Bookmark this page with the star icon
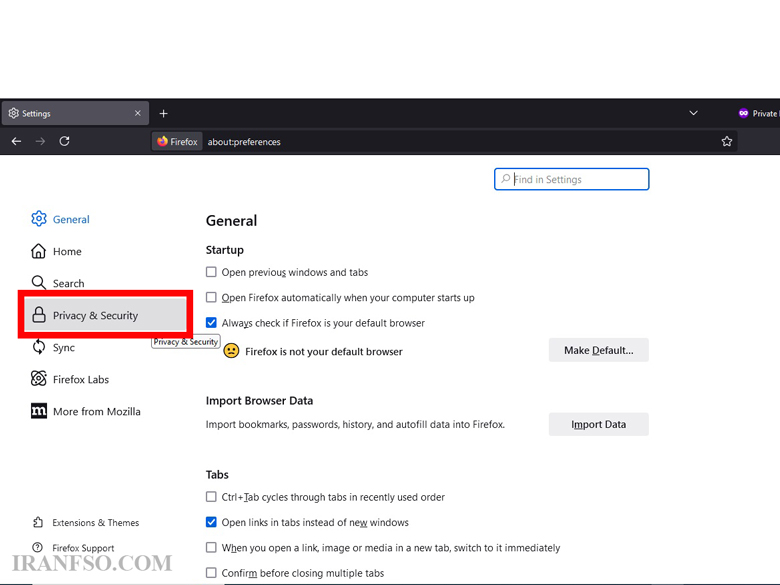Screen dimensions: 780x585 point(727,142)
